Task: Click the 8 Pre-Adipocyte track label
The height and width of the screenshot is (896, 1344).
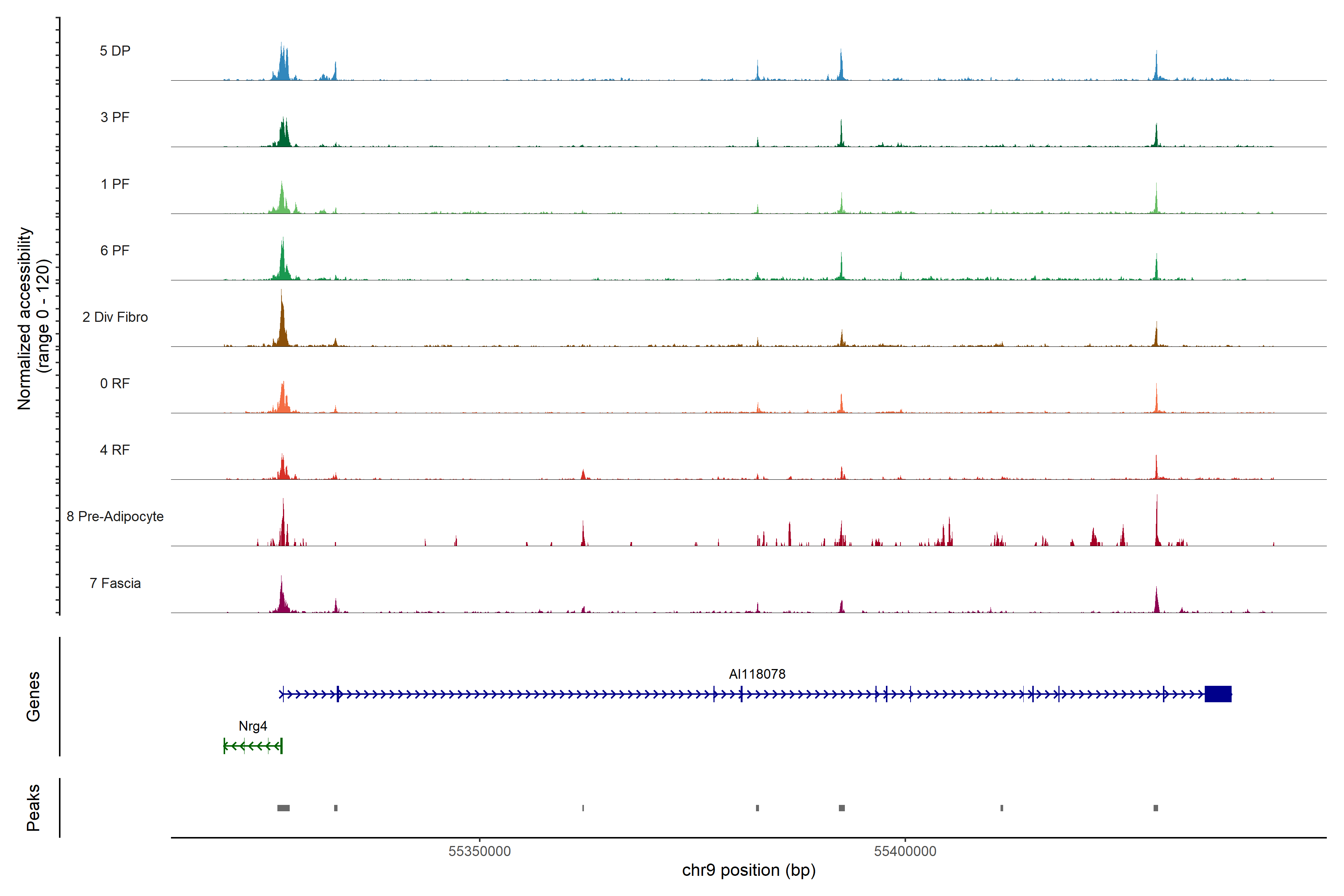Action: (115, 517)
